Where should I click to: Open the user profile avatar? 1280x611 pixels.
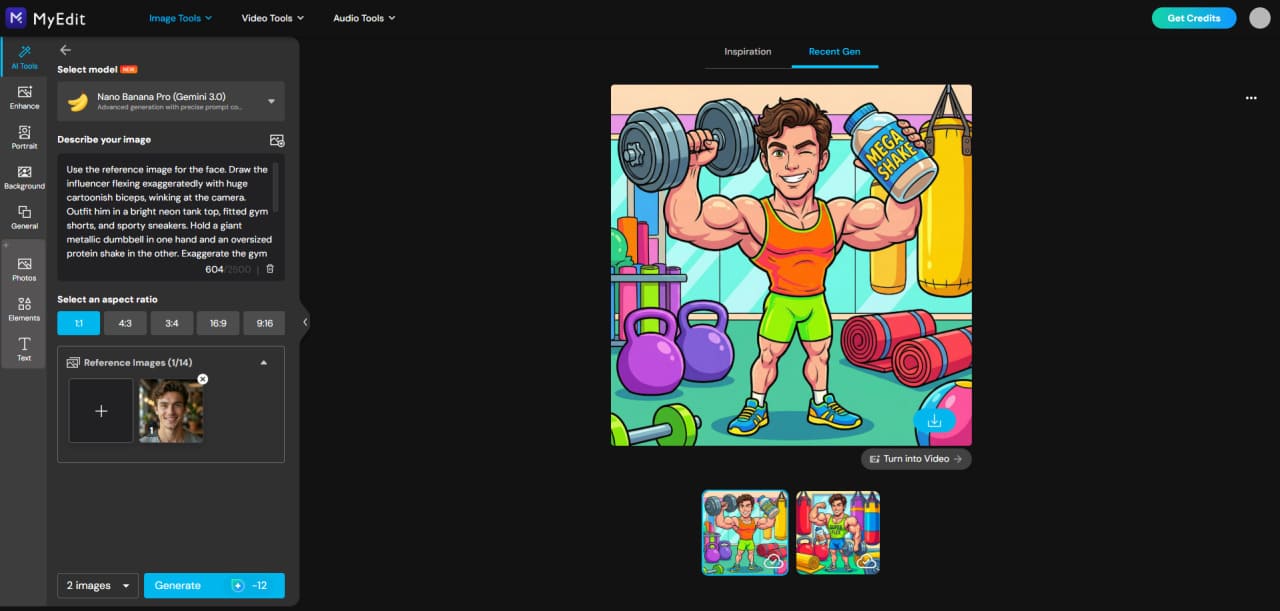click(1260, 18)
